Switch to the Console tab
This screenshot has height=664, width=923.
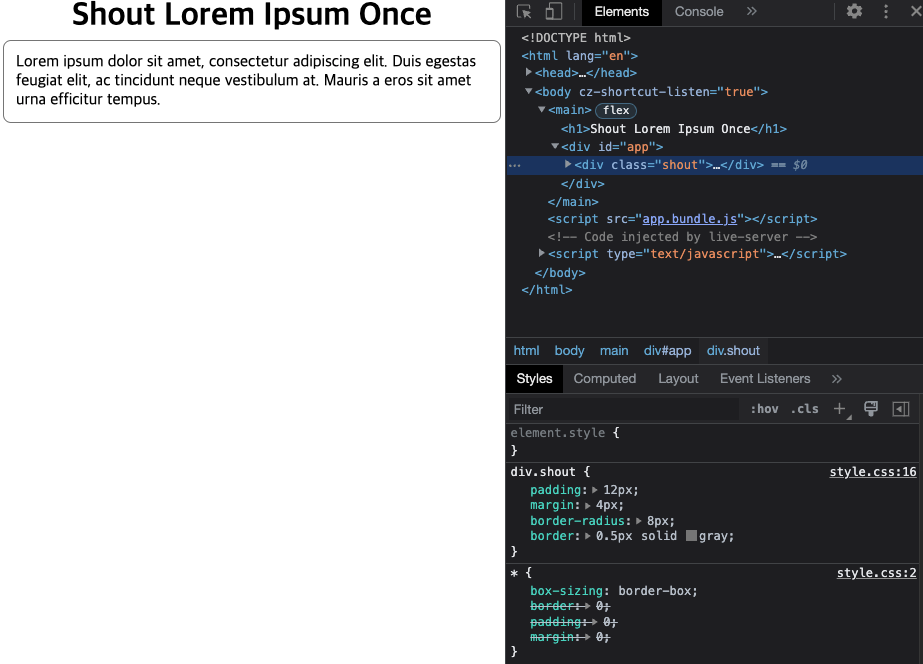pos(699,12)
